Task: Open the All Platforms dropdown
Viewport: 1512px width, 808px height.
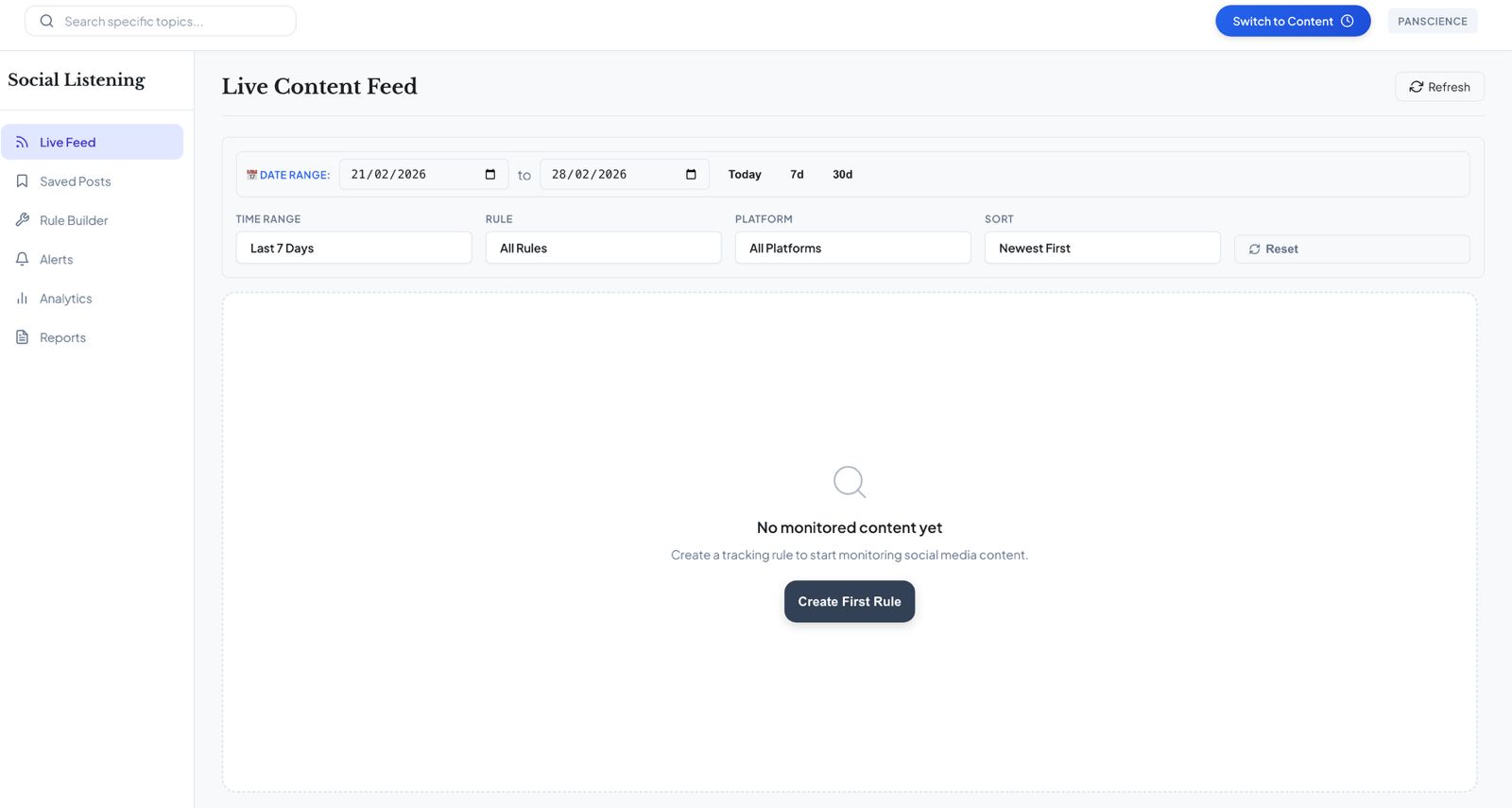Action: coord(852,248)
